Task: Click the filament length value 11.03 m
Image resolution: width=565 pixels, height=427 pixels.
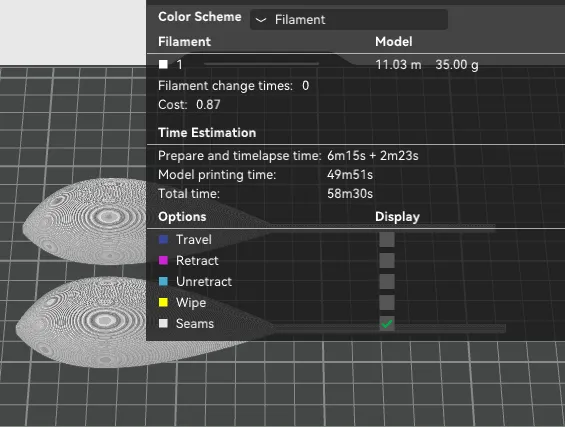Action: click(398, 65)
